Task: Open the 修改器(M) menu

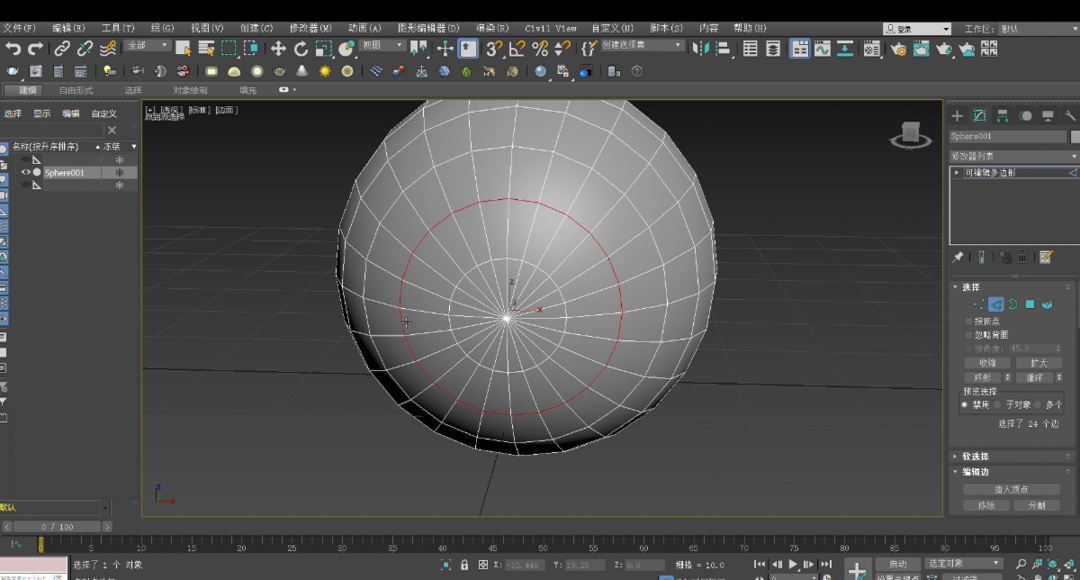Action: click(310, 28)
